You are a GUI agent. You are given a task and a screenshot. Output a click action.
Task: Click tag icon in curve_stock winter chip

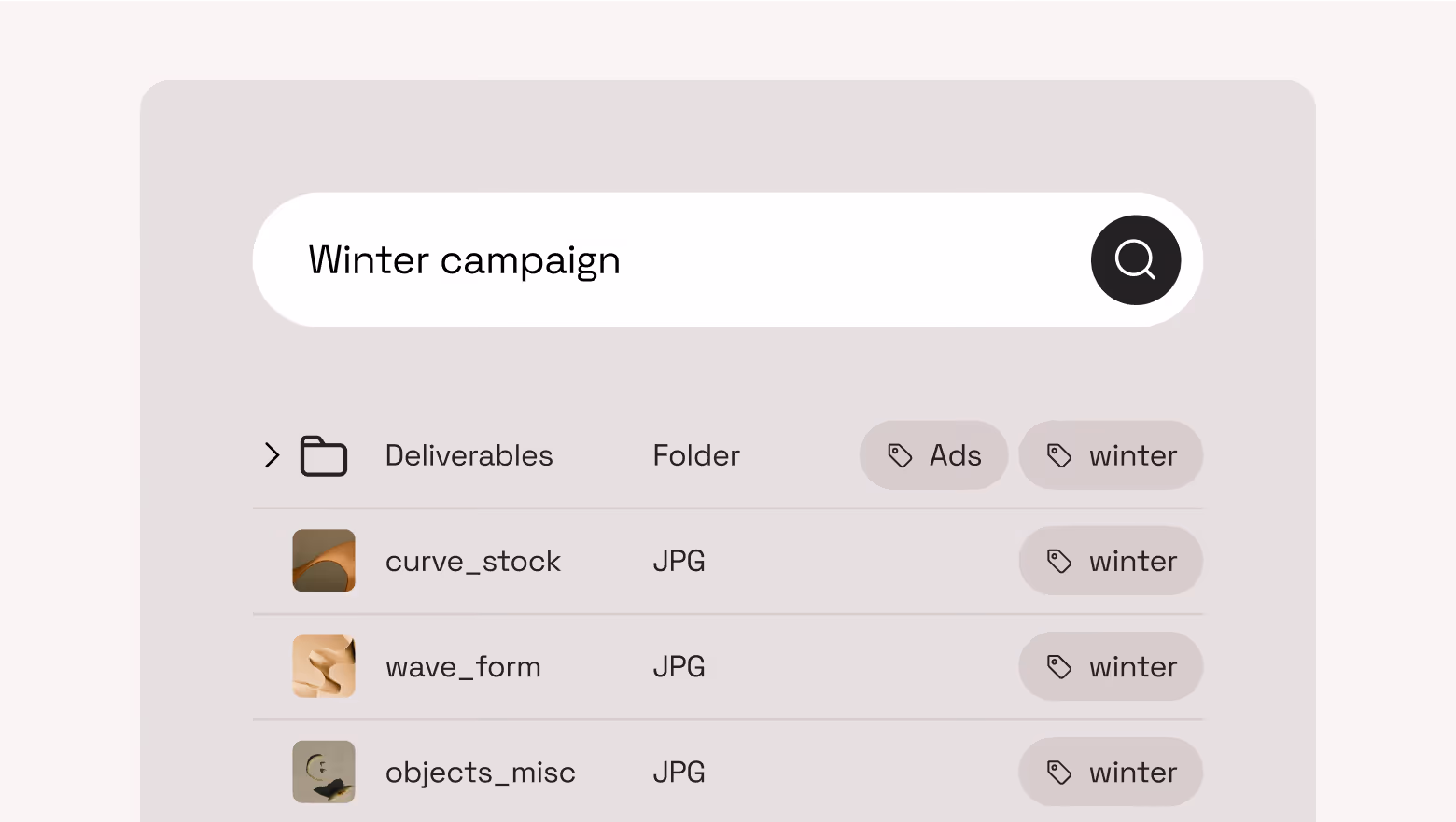[x=1059, y=561]
